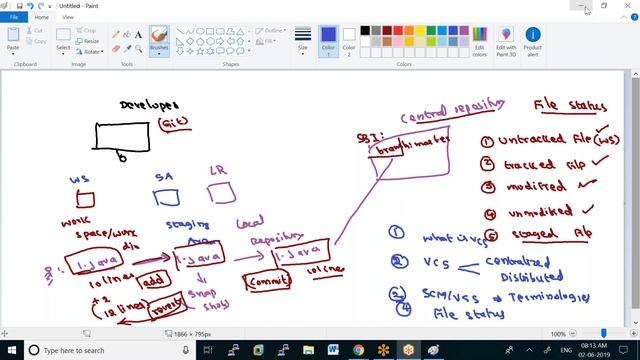This screenshot has width=640, height=360.
Task: Click the zoom in plus button
Action: coord(633,333)
